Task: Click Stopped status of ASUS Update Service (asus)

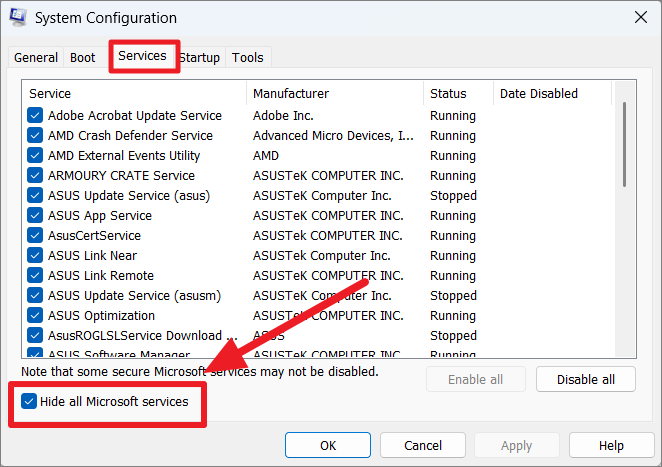Action: click(453, 195)
